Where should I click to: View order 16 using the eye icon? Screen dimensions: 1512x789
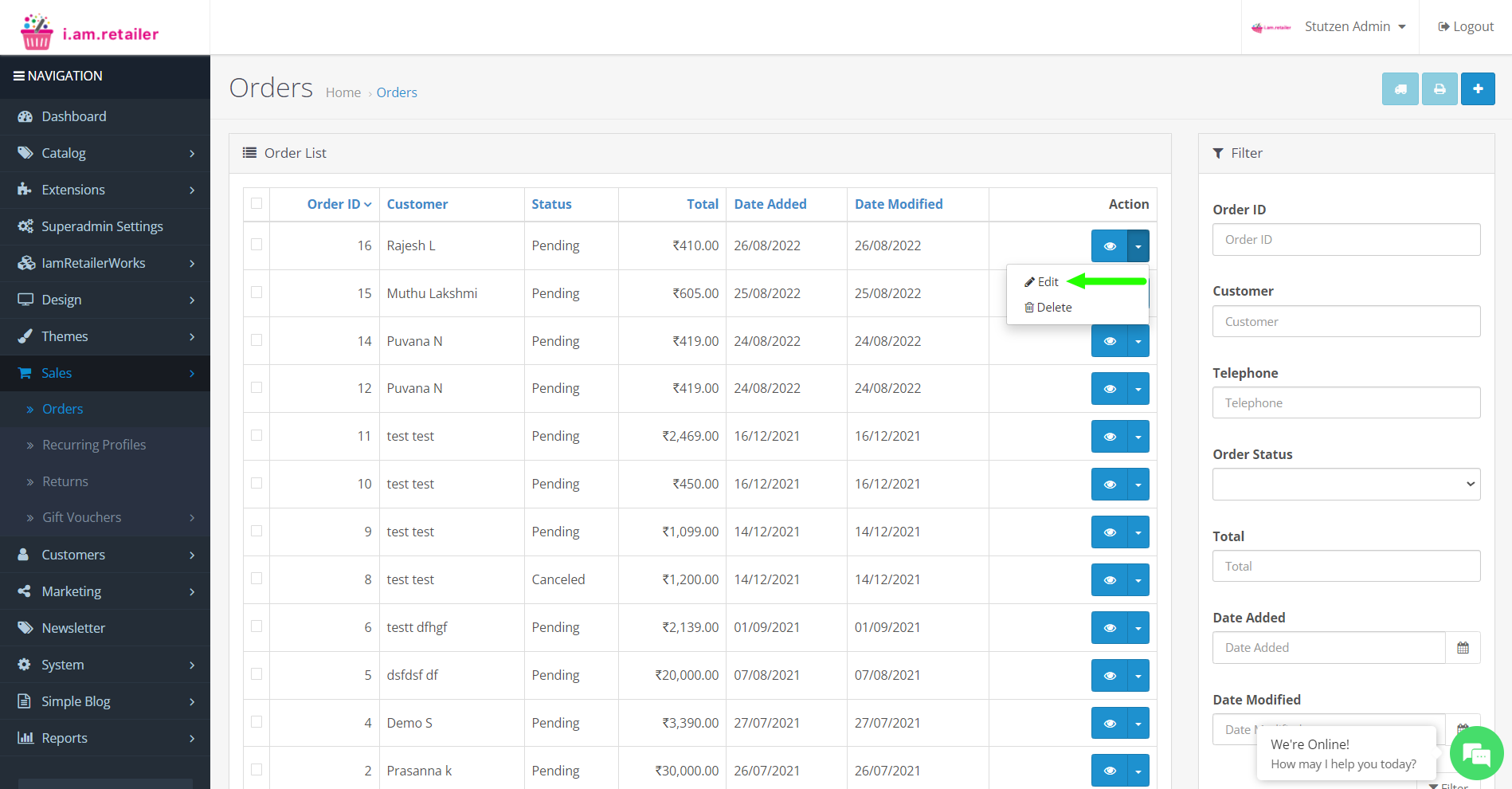pos(1109,246)
